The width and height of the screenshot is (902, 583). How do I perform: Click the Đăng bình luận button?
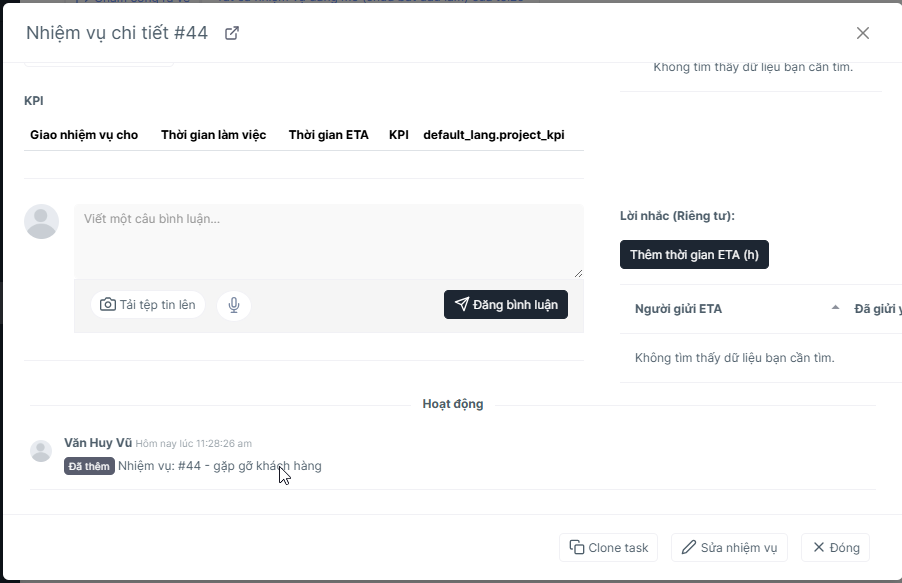(506, 304)
